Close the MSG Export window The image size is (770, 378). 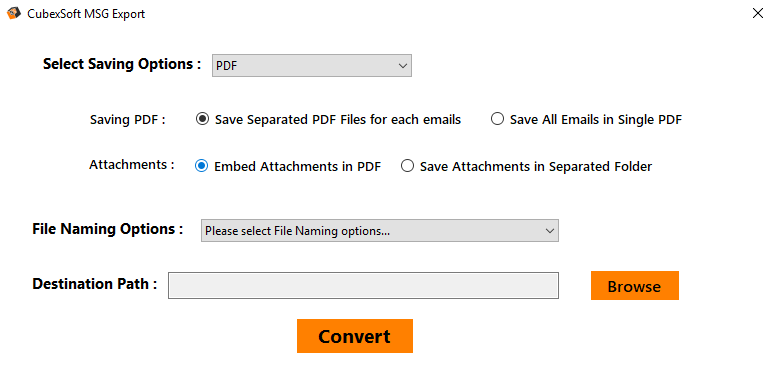[x=758, y=13]
